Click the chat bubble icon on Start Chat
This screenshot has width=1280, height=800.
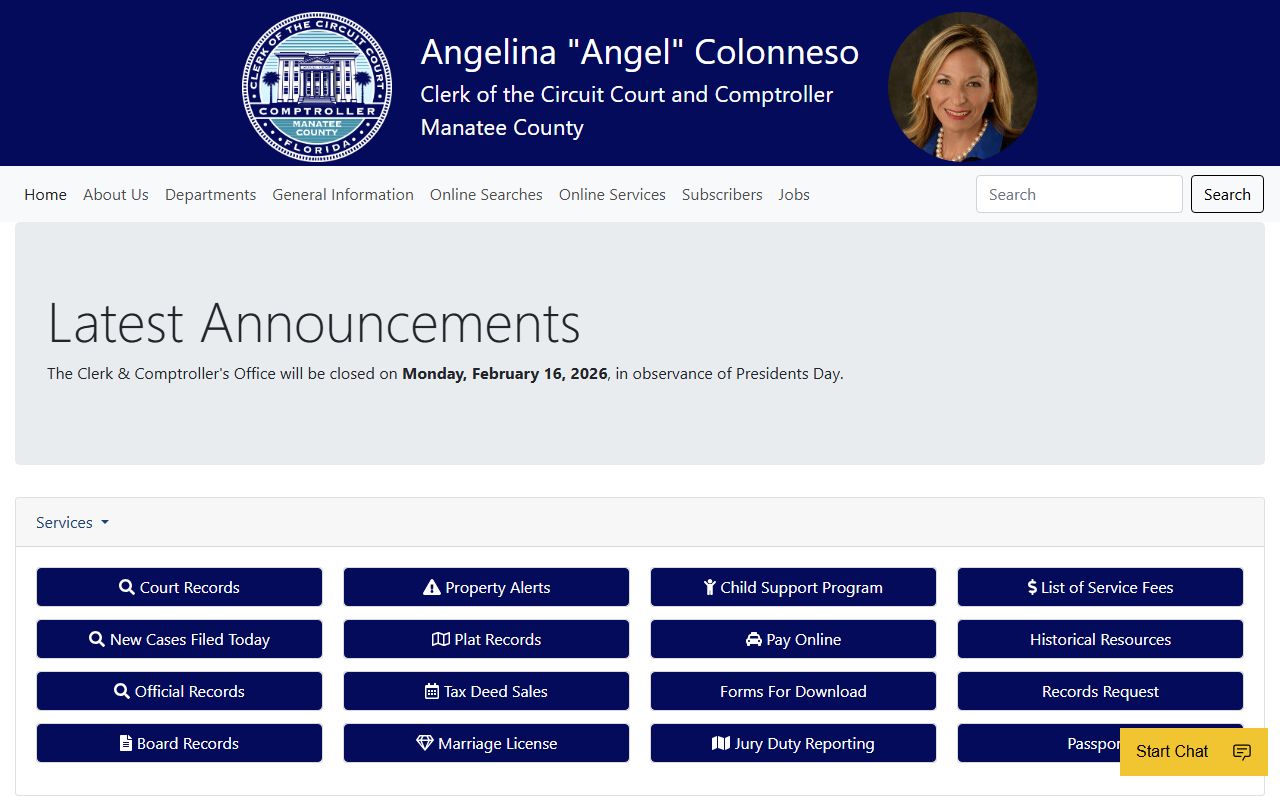click(1242, 752)
